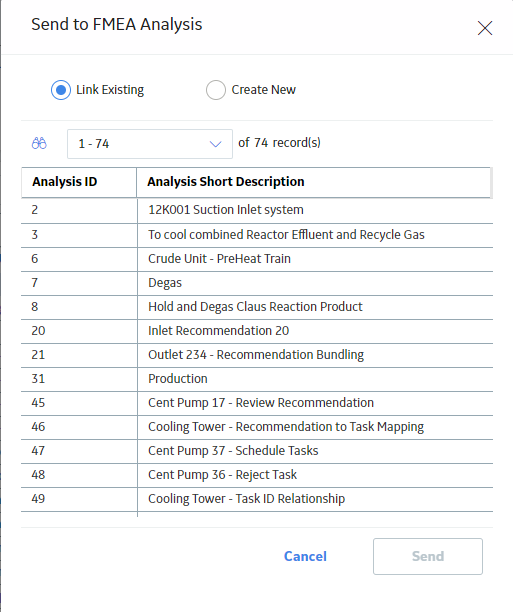513x612 pixels.
Task: Select Inlet Recommendation 20 row
Action: [x=257, y=331]
